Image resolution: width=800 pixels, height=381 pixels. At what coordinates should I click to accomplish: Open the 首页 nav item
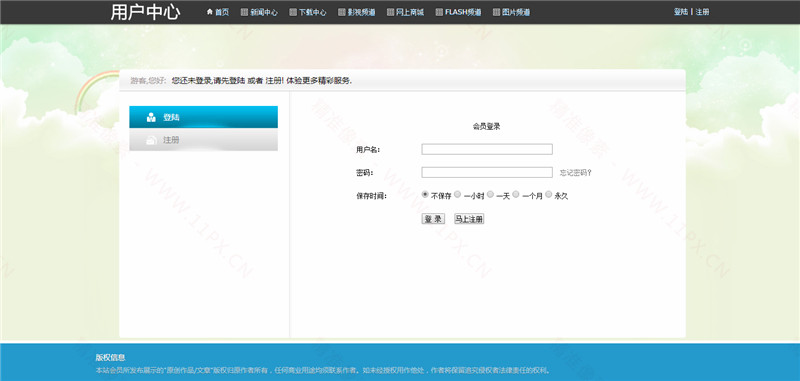coord(222,12)
